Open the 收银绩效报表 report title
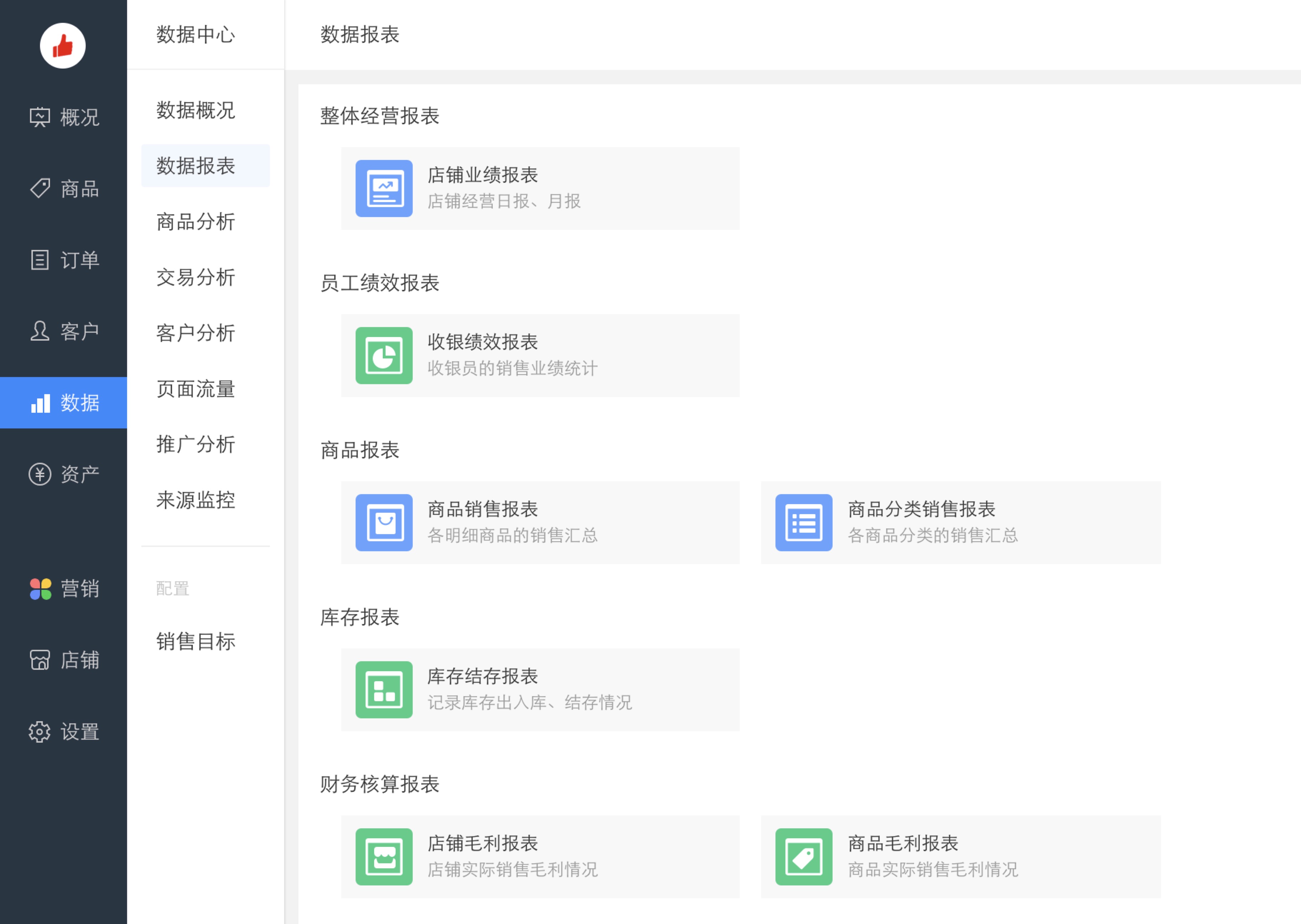This screenshot has width=1301, height=924. click(482, 342)
